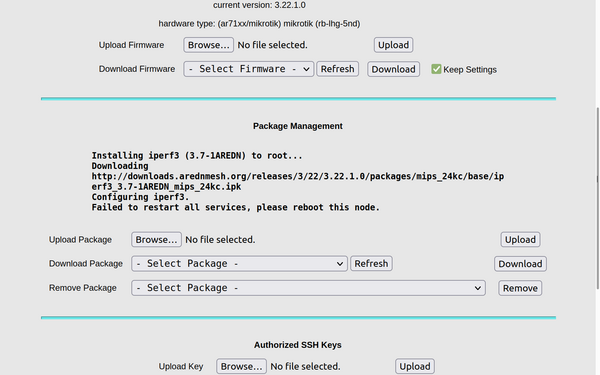Click Upload next to Upload Key
The width and height of the screenshot is (600, 375).
click(415, 366)
